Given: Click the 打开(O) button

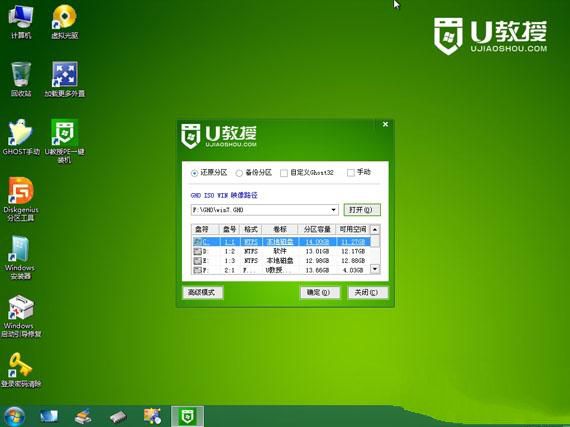Looking at the screenshot, I should [x=362, y=210].
